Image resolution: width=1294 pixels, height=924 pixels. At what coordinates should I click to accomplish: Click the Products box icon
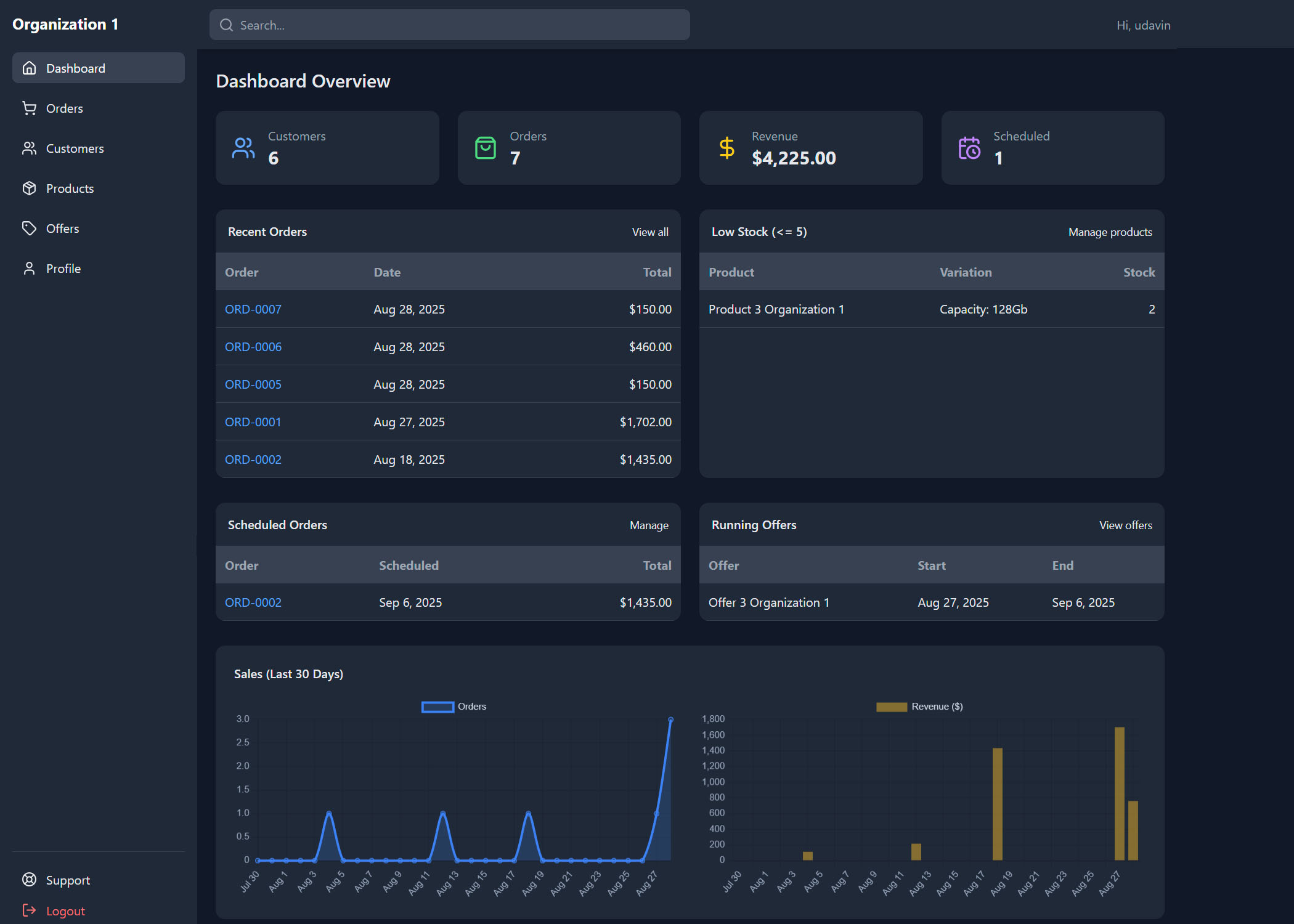[30, 188]
